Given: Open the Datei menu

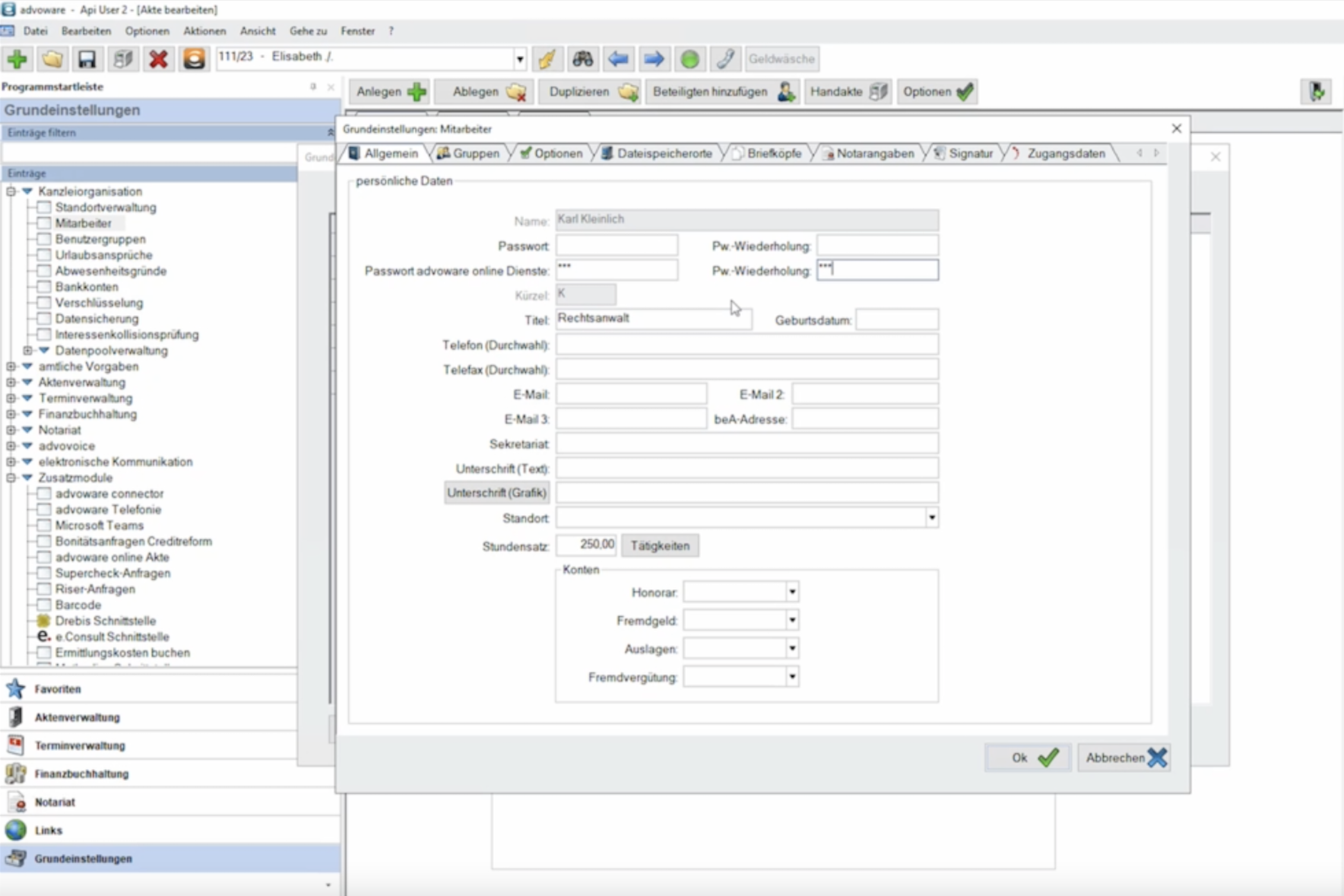Looking at the screenshot, I should [x=36, y=31].
